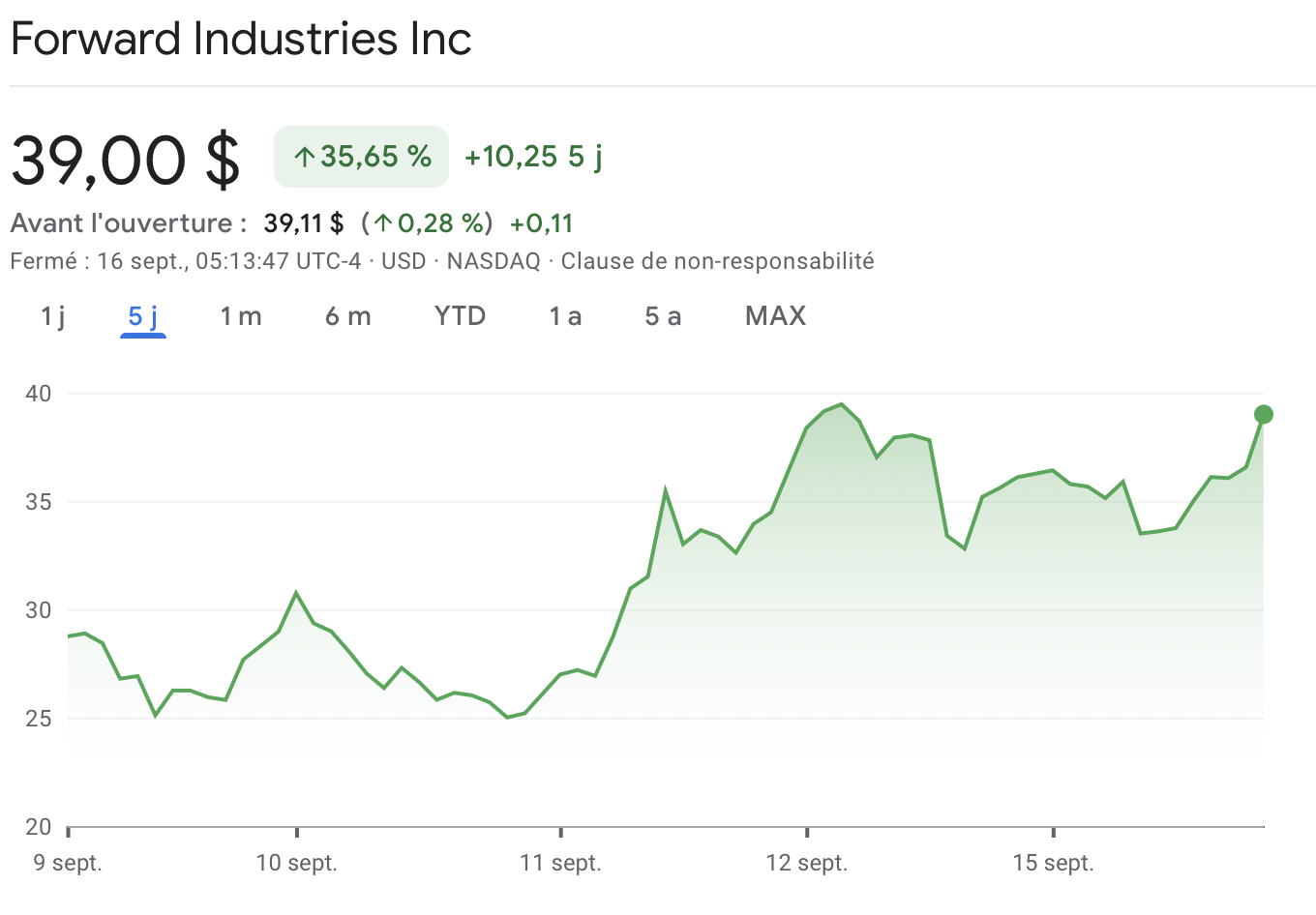Click the 9 sept. axis label
Screen dimensions: 1316x915
click(x=68, y=863)
